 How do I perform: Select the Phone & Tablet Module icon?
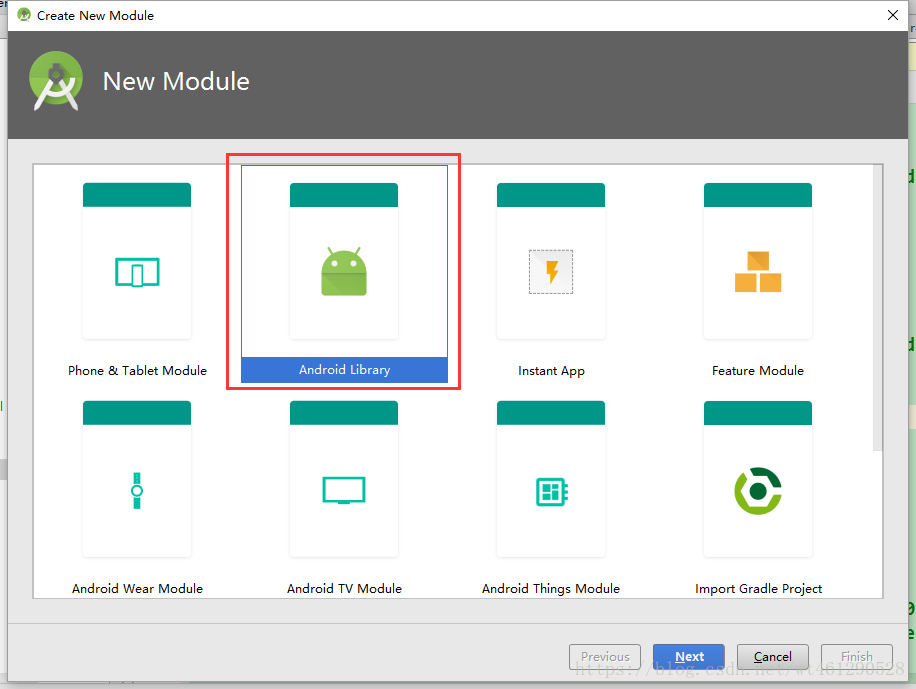[137, 272]
